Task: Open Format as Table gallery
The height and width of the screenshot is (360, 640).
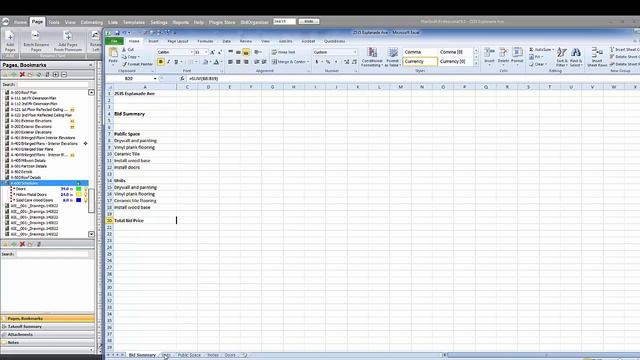Action: pos(392,57)
